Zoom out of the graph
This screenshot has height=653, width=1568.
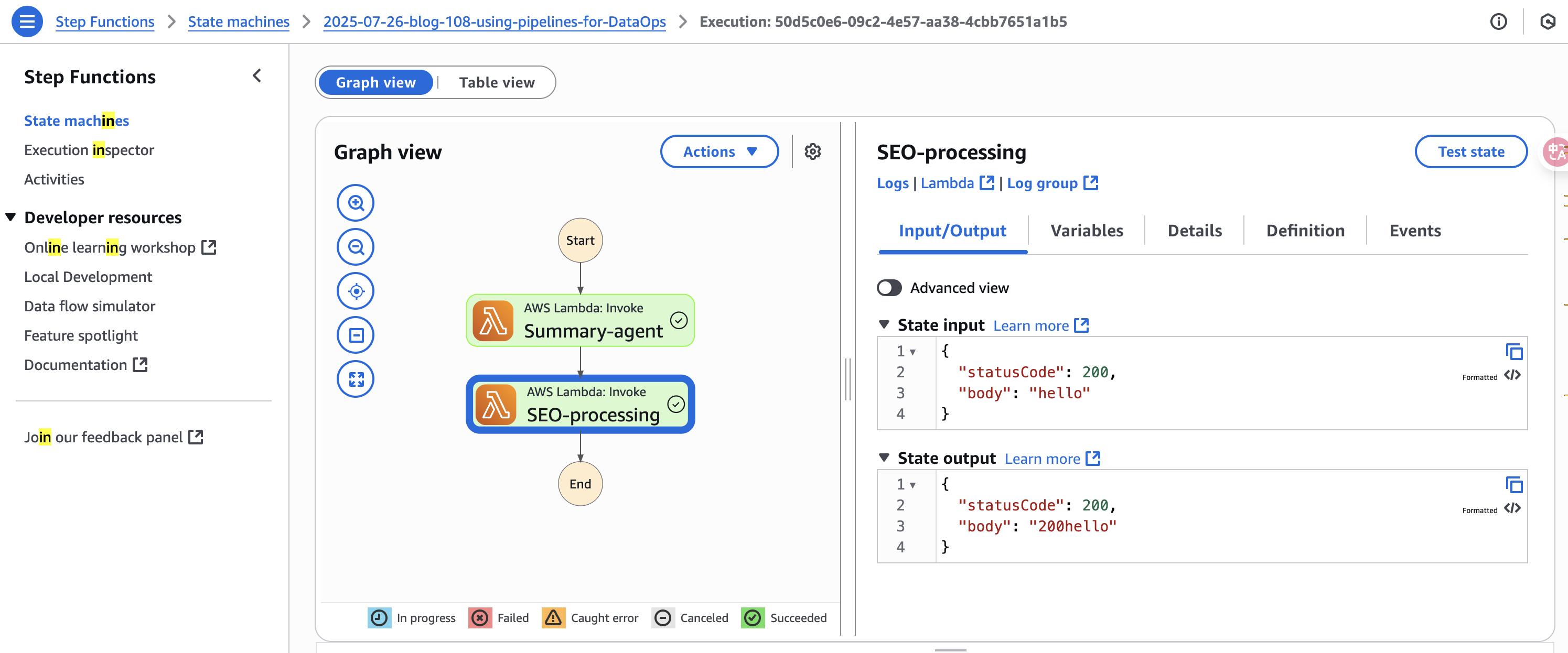[x=356, y=247]
